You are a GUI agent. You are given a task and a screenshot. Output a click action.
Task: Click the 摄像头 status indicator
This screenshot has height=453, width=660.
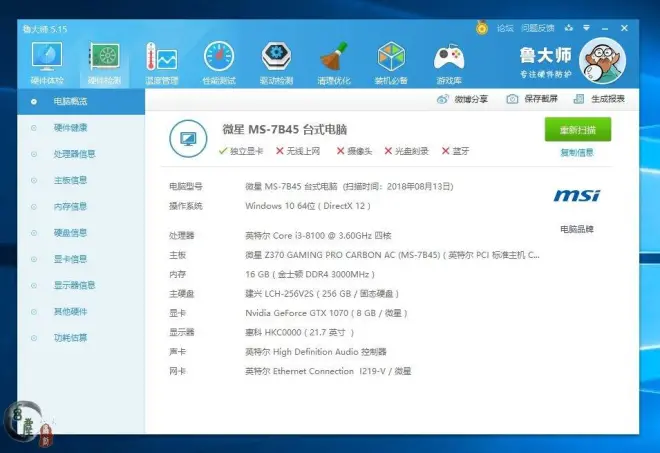tap(354, 151)
